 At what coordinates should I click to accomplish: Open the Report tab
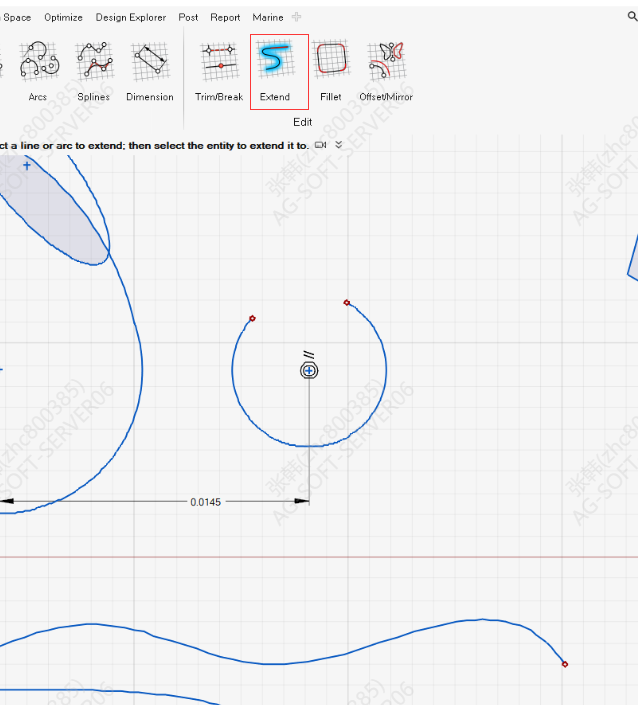pyautogui.click(x=225, y=17)
